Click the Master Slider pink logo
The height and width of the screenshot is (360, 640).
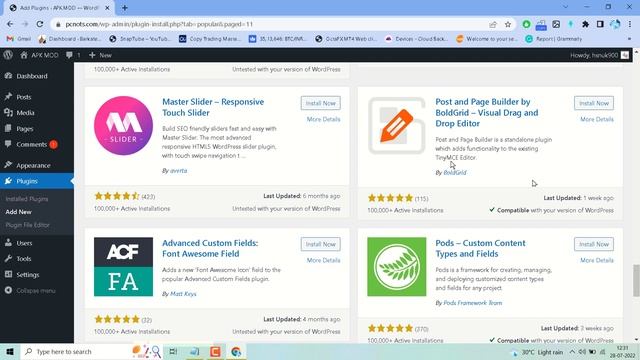tap(123, 126)
